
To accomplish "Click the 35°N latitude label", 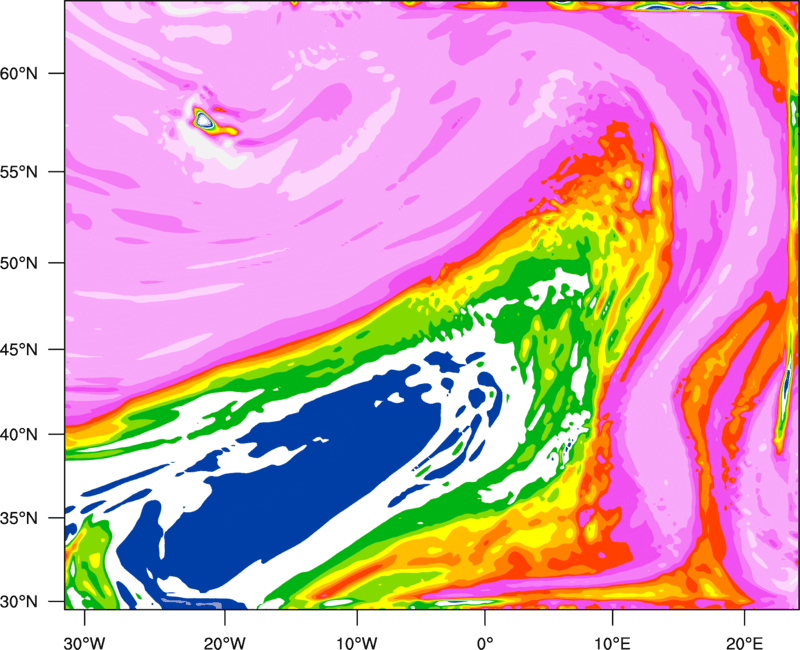I will (x=19, y=518).
